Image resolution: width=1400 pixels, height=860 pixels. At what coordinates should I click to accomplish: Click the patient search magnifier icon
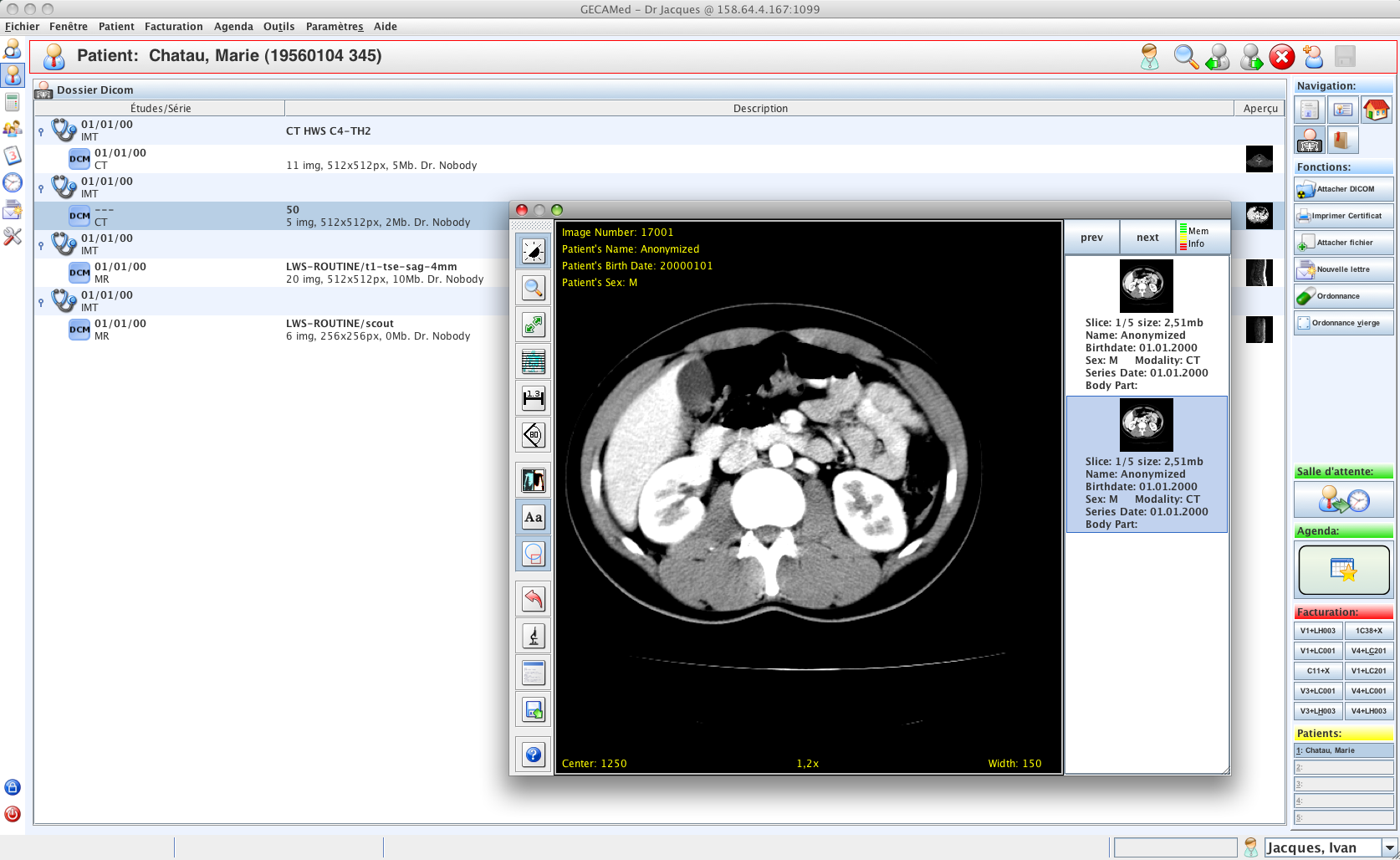click(1185, 57)
